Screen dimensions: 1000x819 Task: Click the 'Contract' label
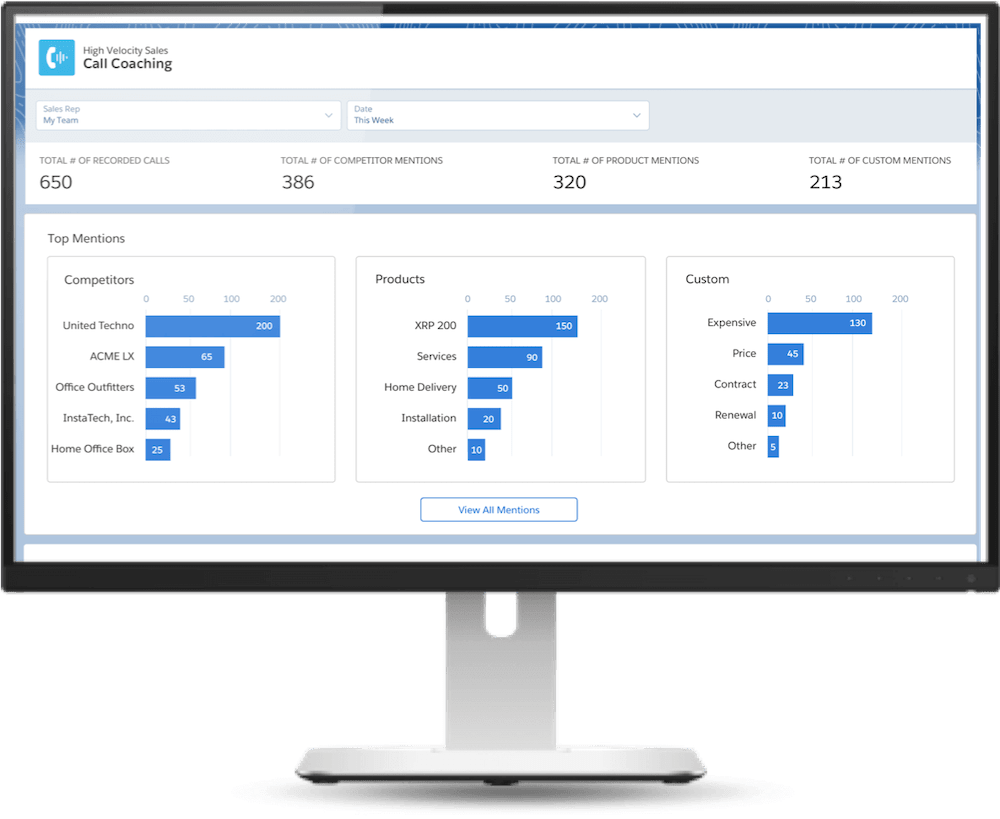[735, 384]
